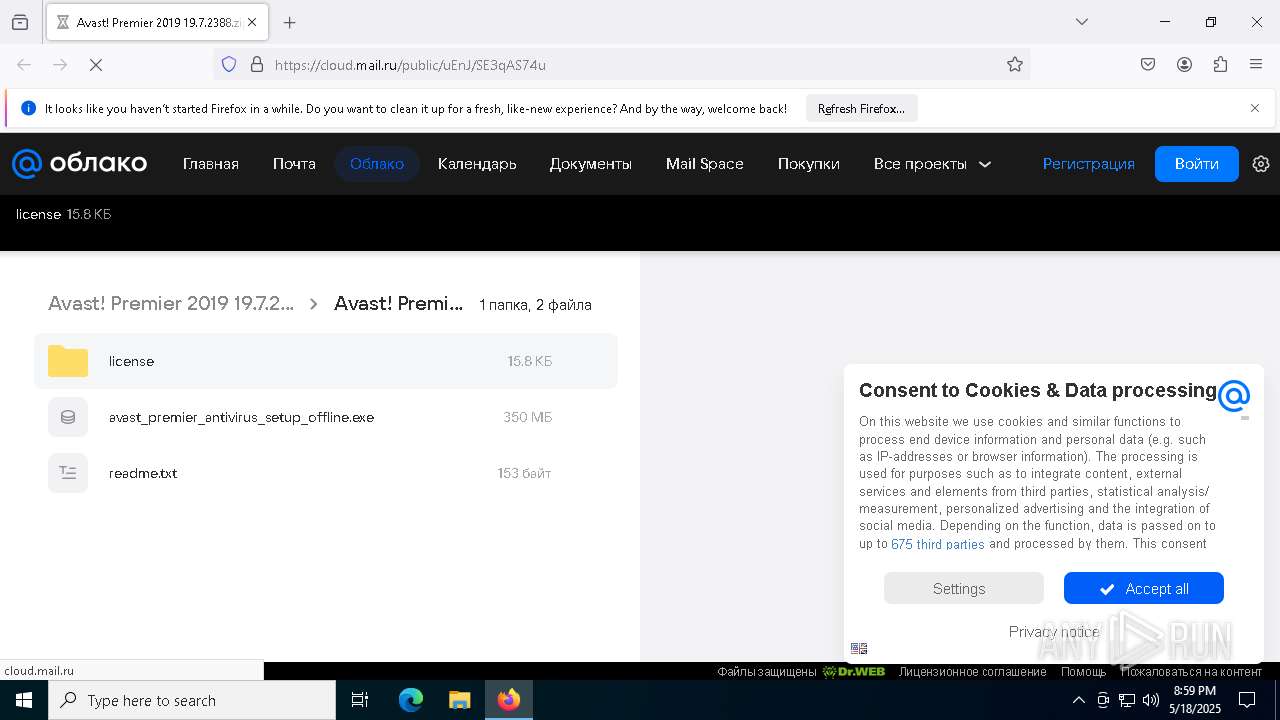Select Облако navigation item
This screenshot has height=720, width=1280.
[x=377, y=164]
